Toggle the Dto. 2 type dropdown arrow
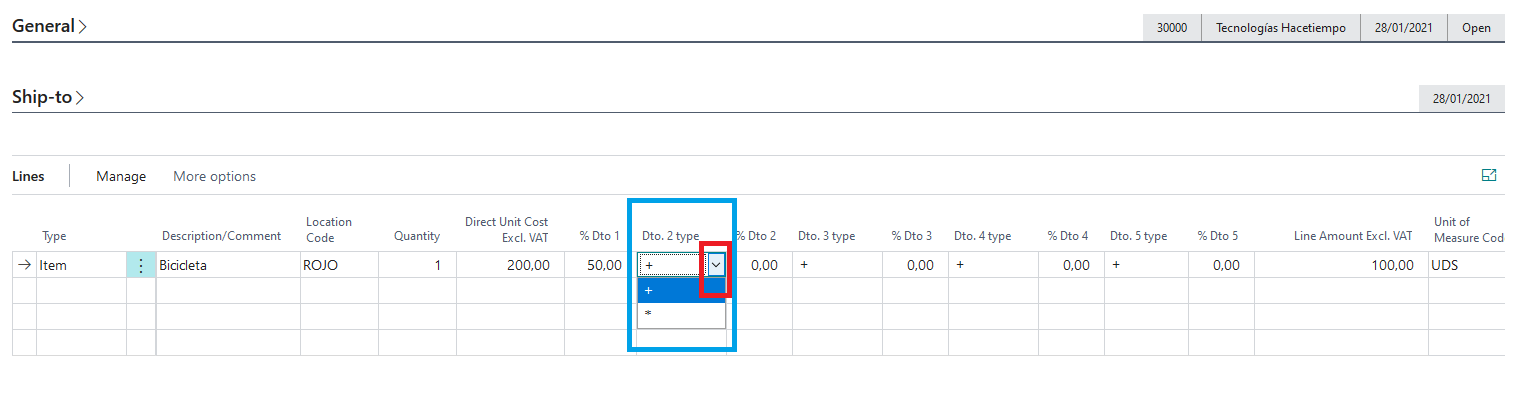Image resolution: width=1513 pixels, height=393 pixels. pyautogui.click(x=716, y=265)
